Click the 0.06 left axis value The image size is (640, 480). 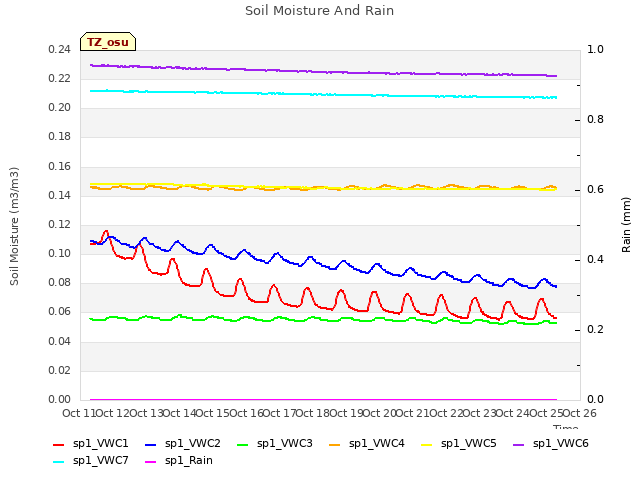pyautogui.click(x=60, y=312)
